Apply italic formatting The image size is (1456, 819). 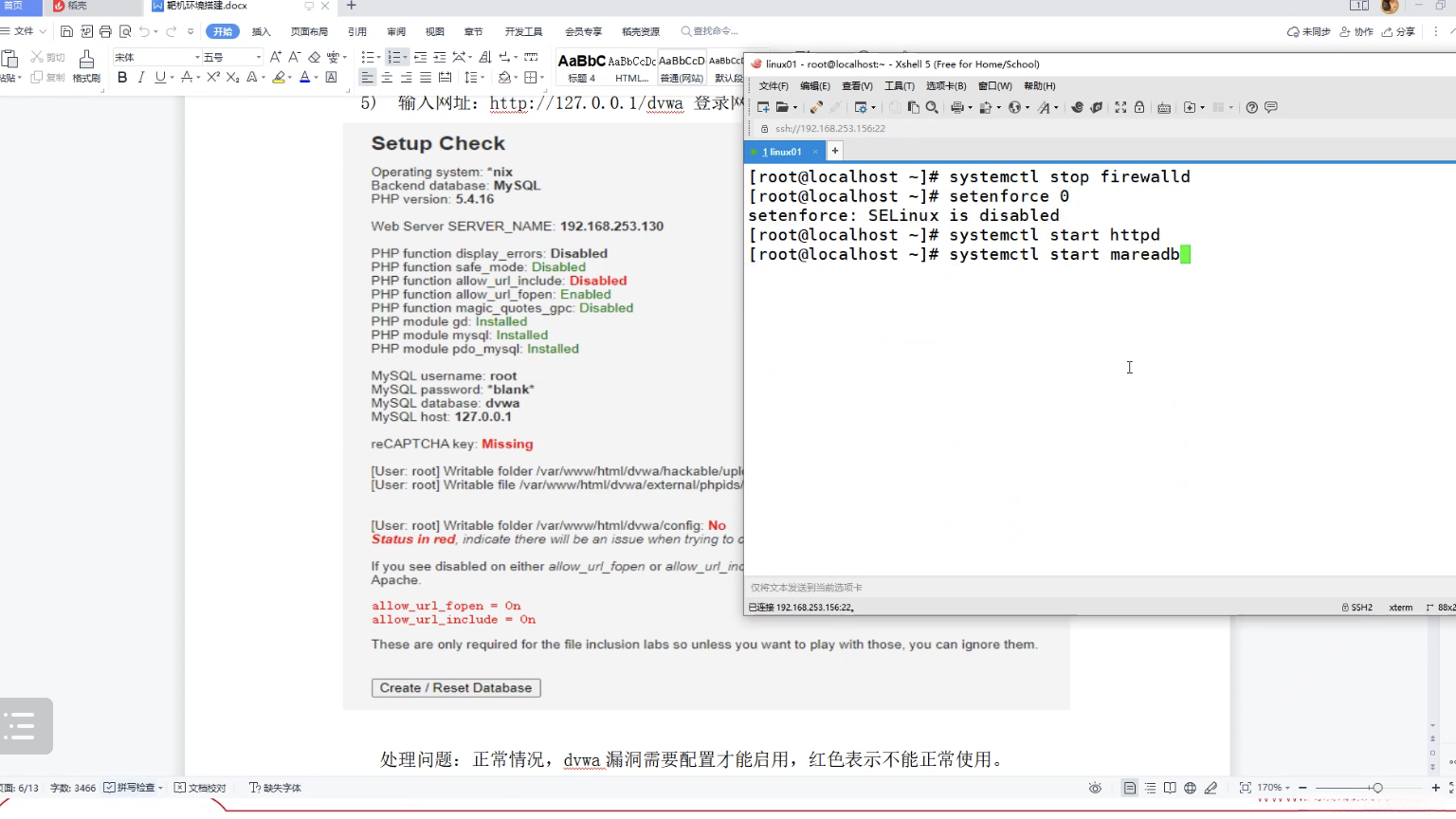pos(141,78)
